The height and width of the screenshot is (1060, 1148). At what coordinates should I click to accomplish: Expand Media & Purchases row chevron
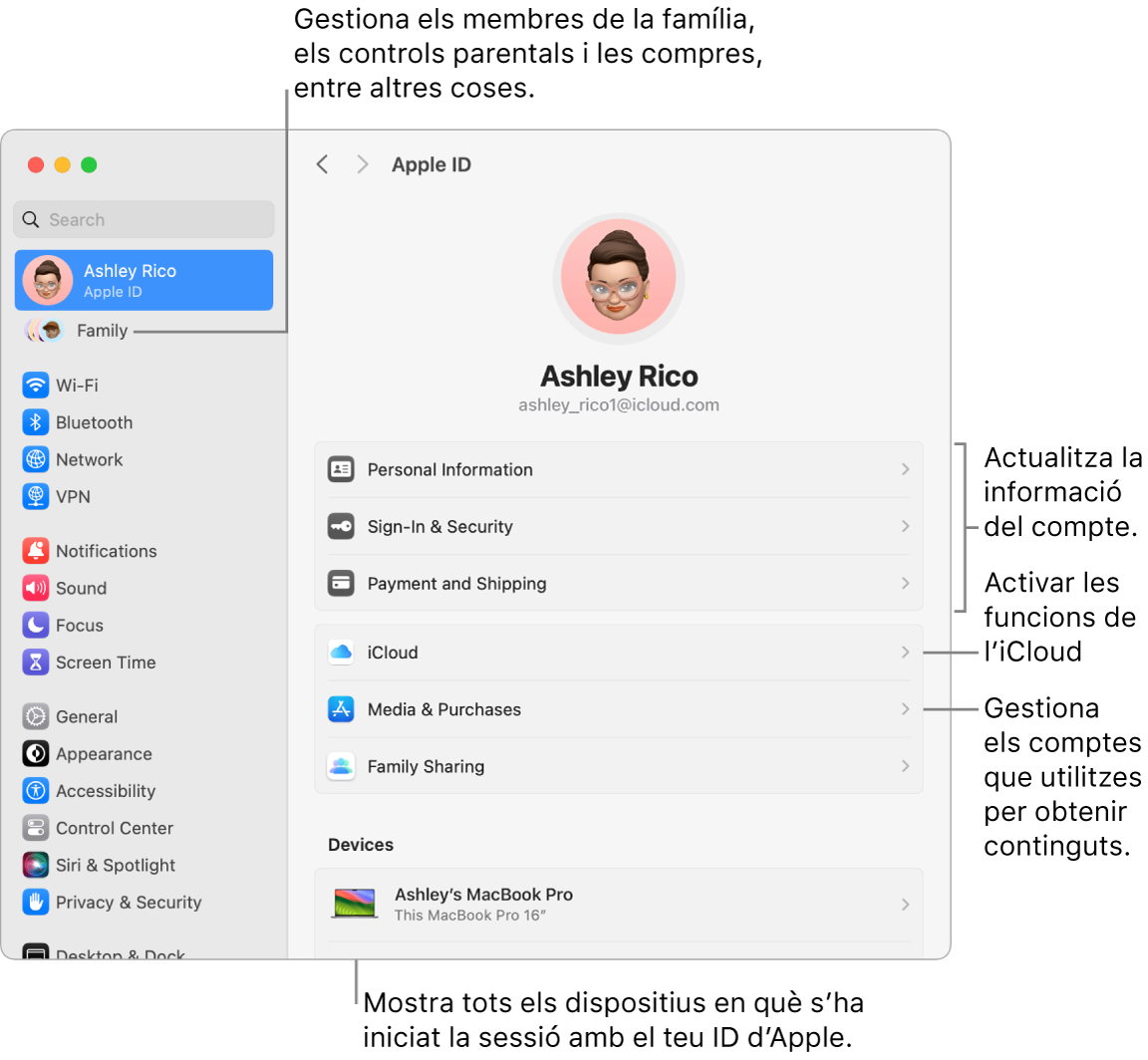coord(906,709)
